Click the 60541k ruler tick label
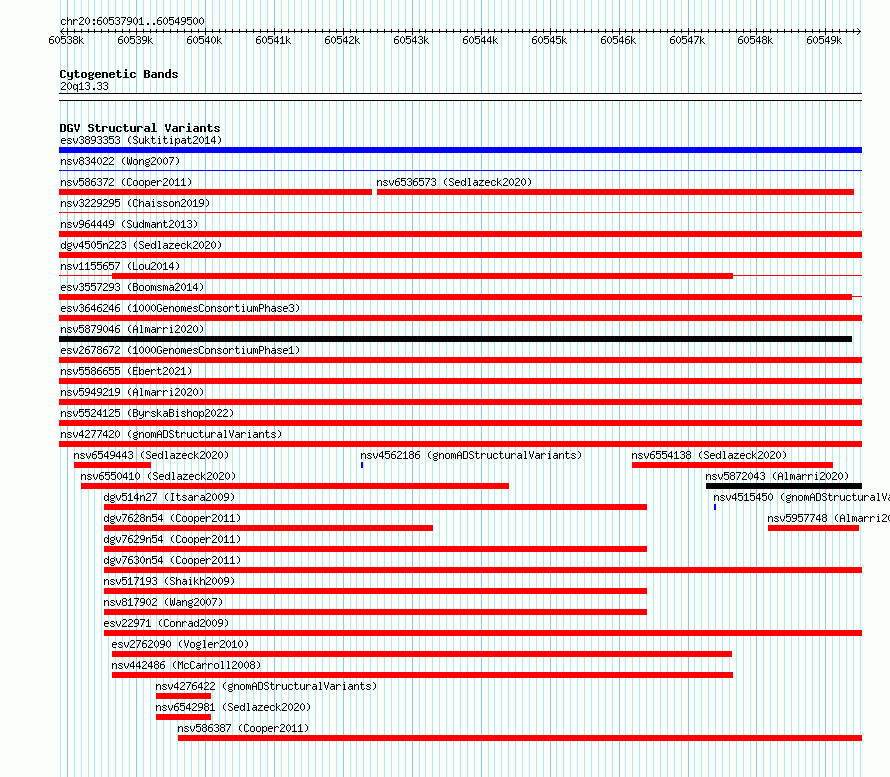 pos(273,40)
